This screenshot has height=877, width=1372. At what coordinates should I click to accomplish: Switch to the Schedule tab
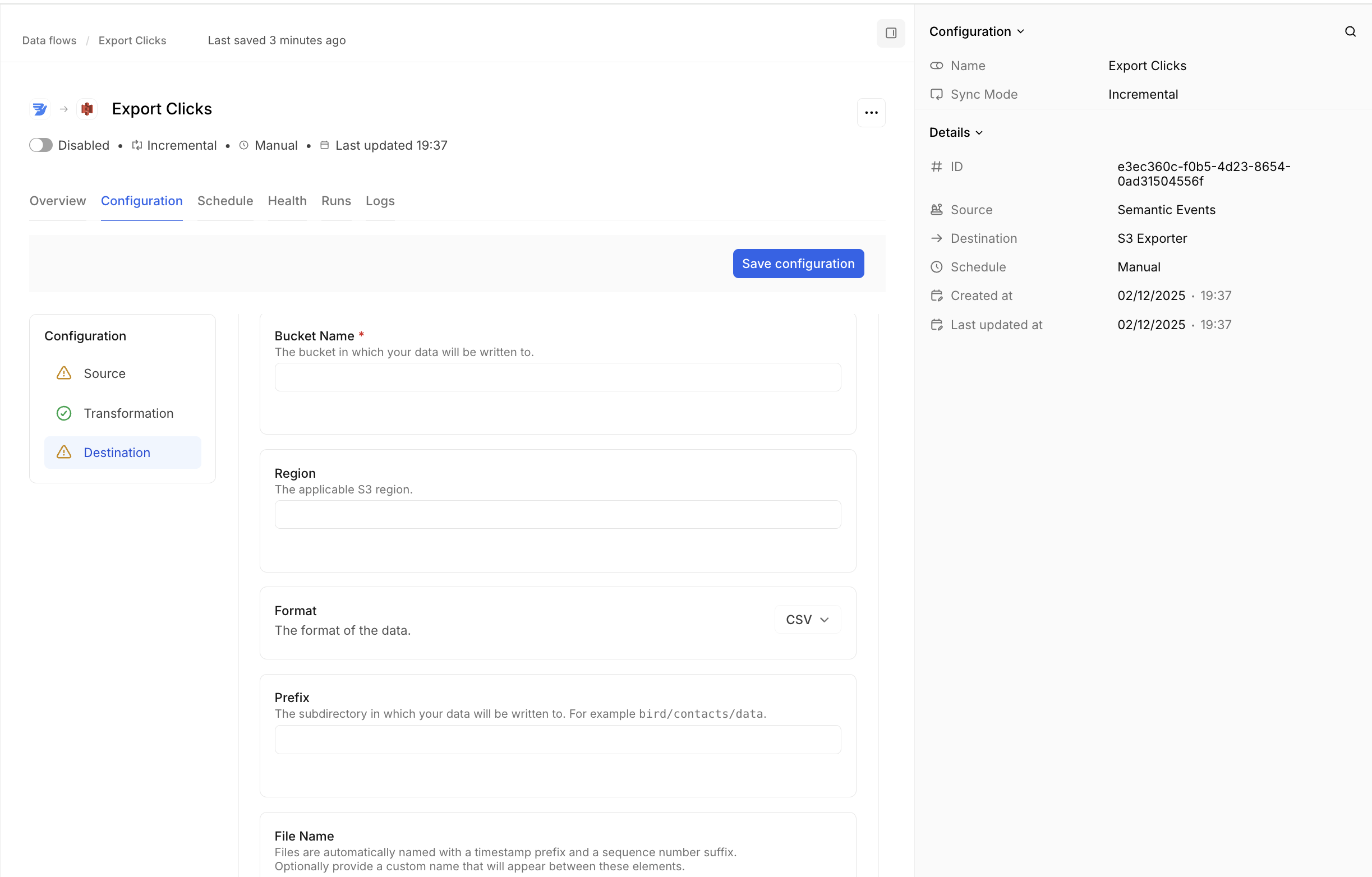(x=225, y=201)
